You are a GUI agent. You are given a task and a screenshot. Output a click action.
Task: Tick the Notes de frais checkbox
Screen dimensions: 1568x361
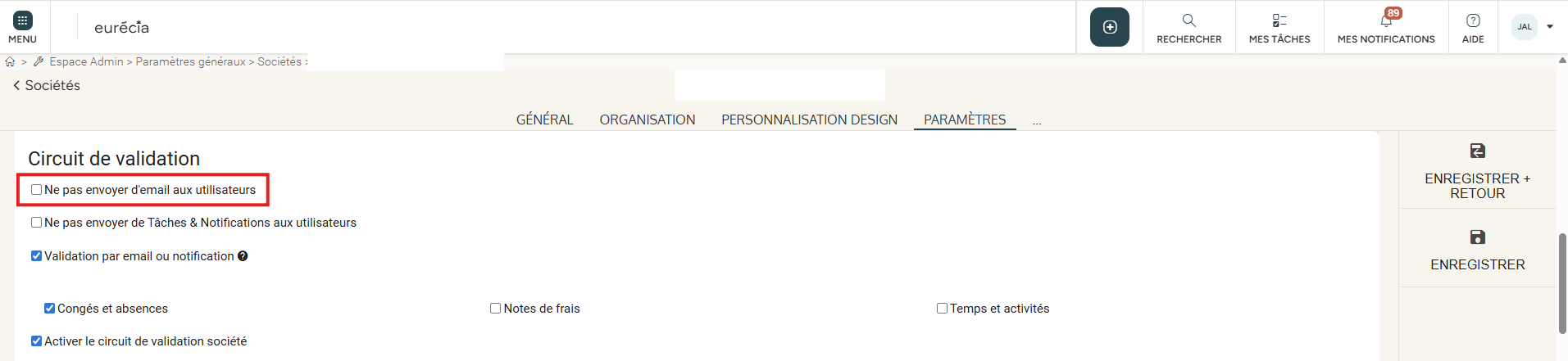pyautogui.click(x=495, y=309)
